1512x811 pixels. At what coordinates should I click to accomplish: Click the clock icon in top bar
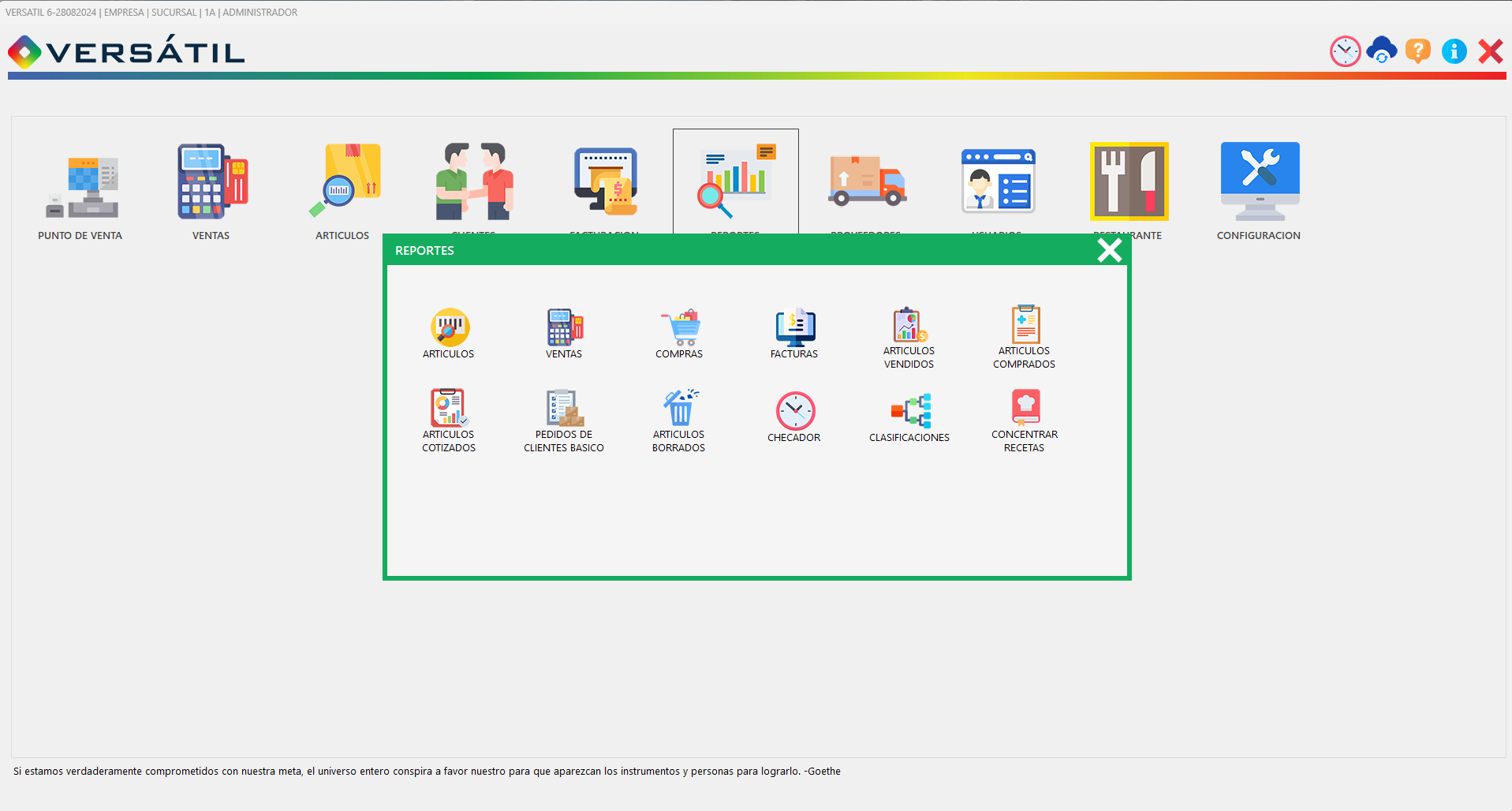coord(1345,51)
